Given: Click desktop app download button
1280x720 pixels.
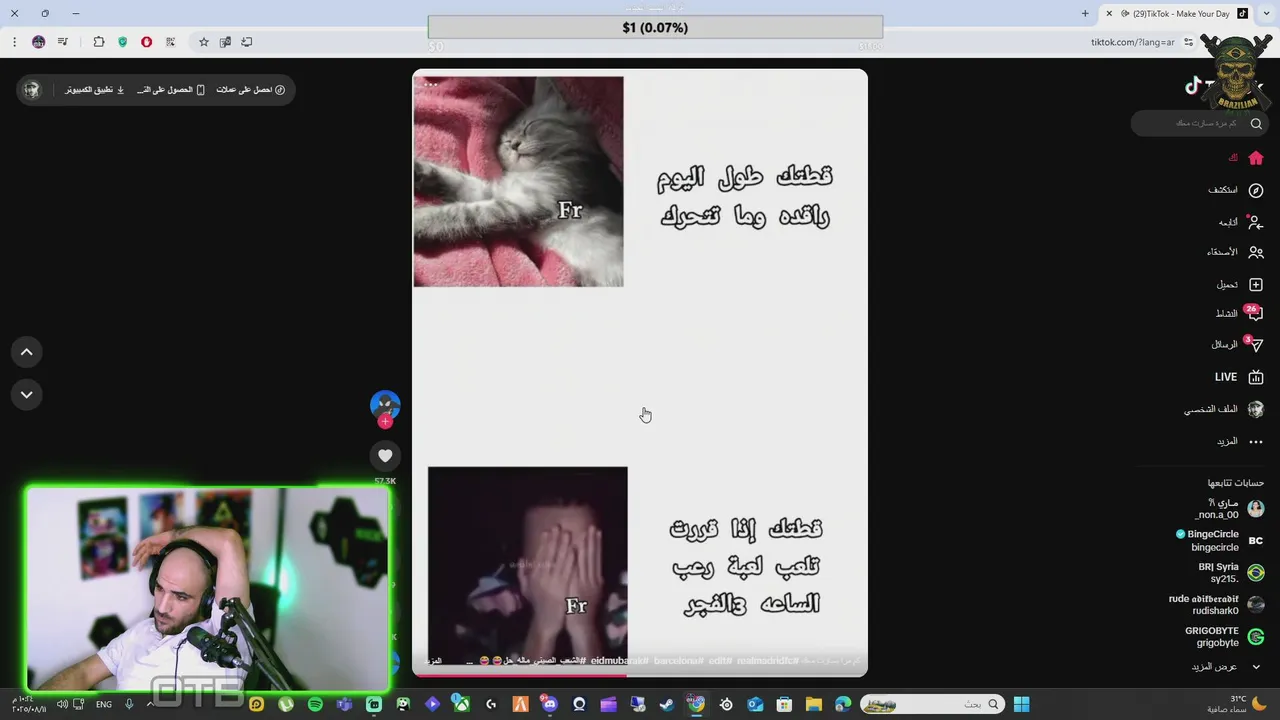Looking at the screenshot, I should [95, 90].
